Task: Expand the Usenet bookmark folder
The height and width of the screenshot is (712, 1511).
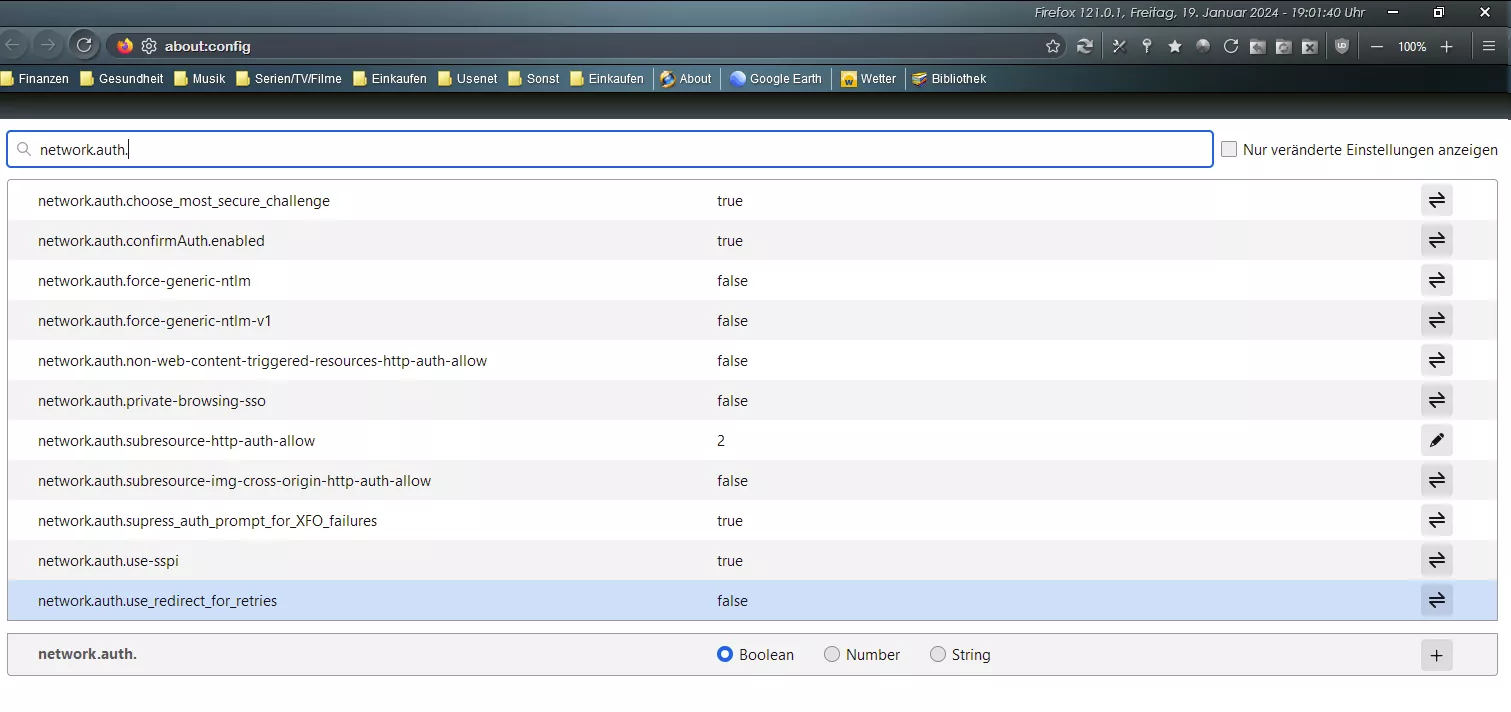Action: pyautogui.click(x=467, y=79)
